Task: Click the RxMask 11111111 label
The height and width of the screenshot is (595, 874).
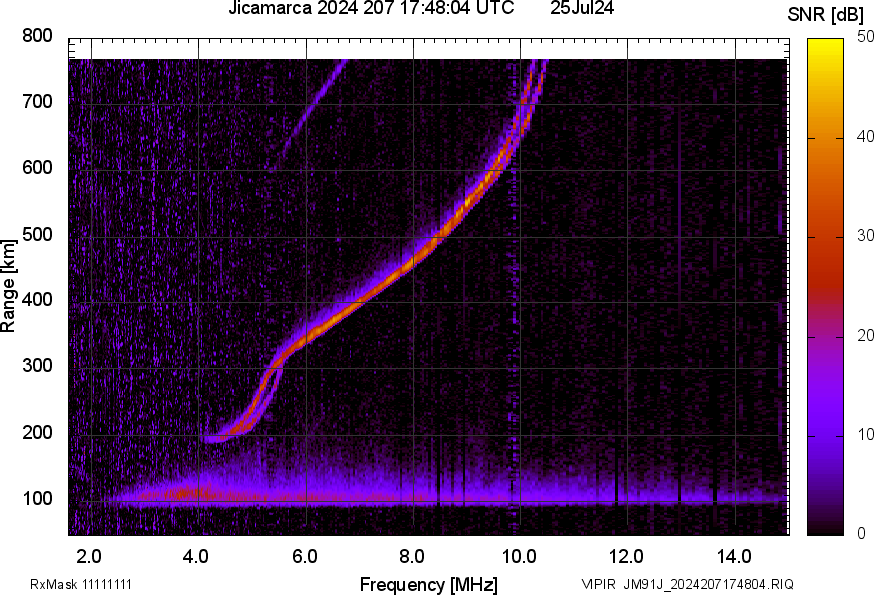Action: pyautogui.click(x=81, y=584)
